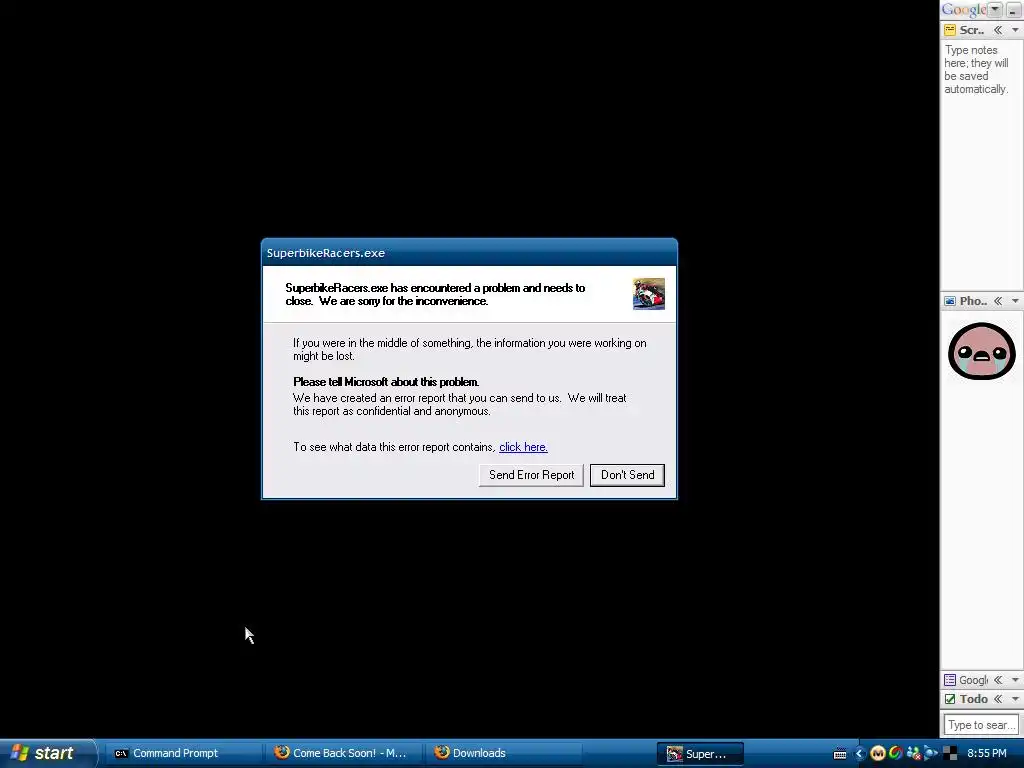Click the Send Error Report button
Image resolution: width=1024 pixels, height=768 pixels.
pos(531,475)
